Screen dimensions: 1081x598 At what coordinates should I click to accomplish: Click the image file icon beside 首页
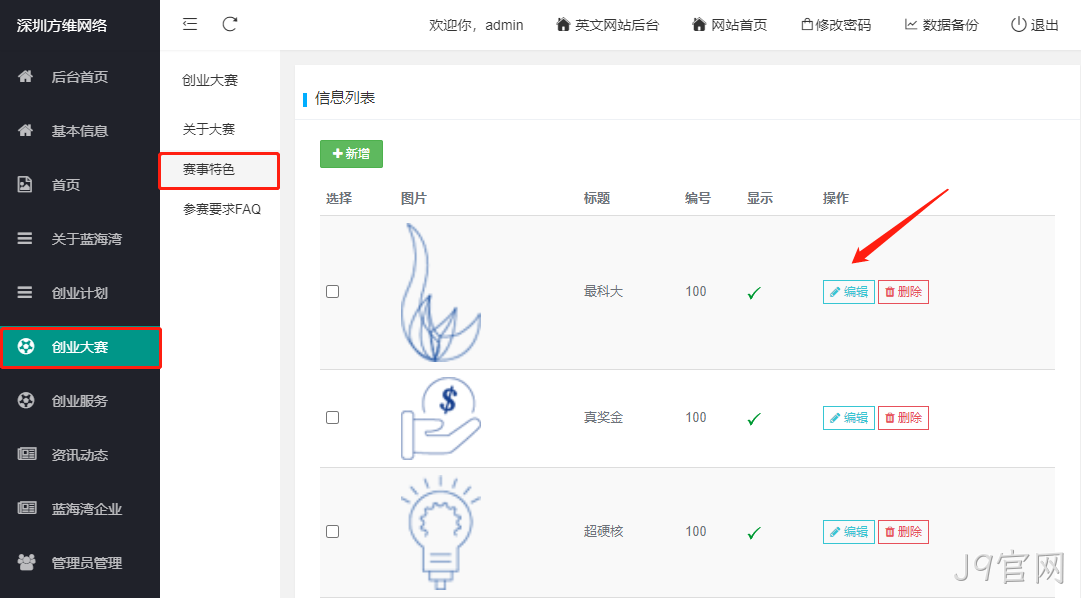[x=25, y=184]
